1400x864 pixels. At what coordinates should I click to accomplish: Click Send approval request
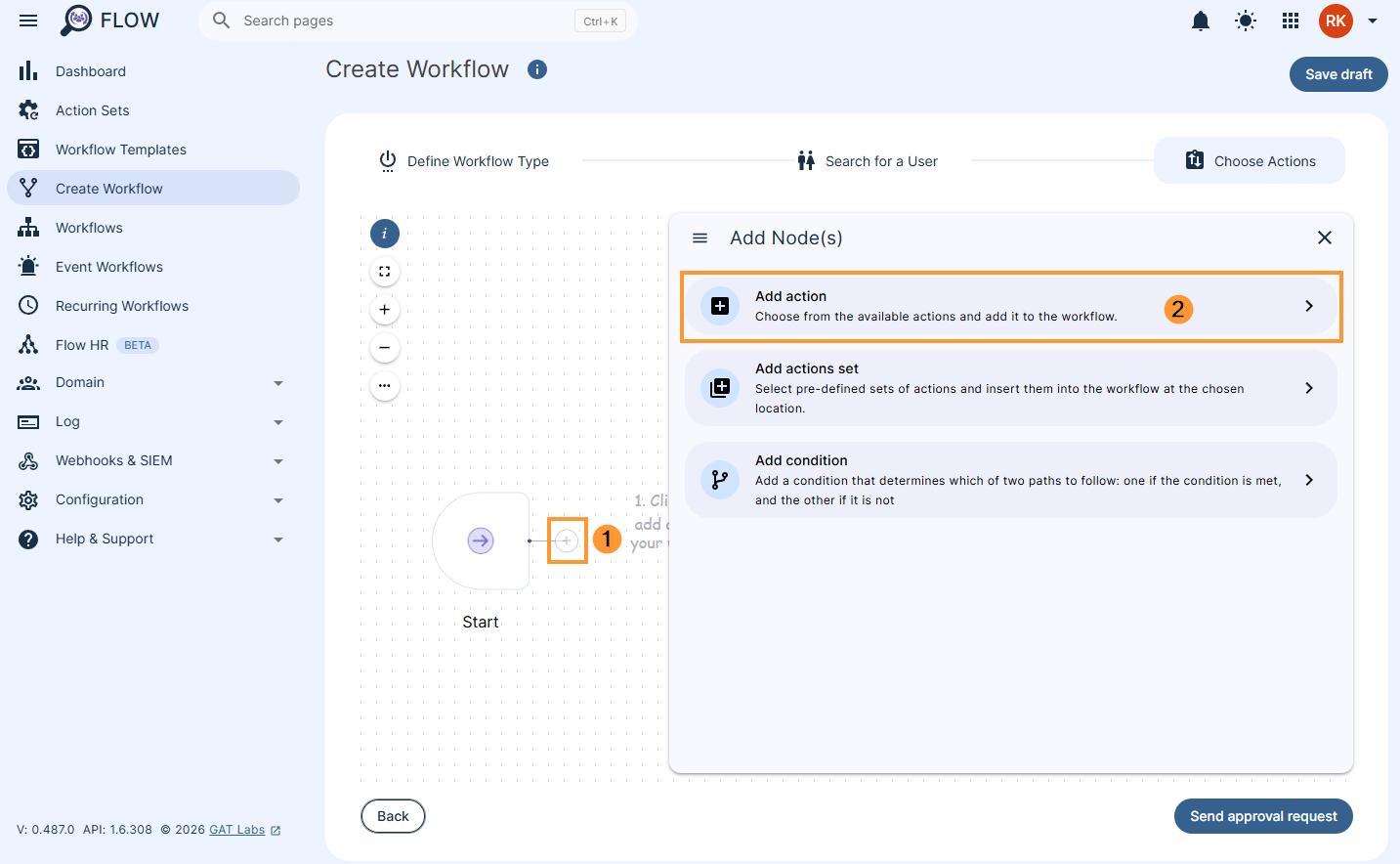[x=1263, y=816]
